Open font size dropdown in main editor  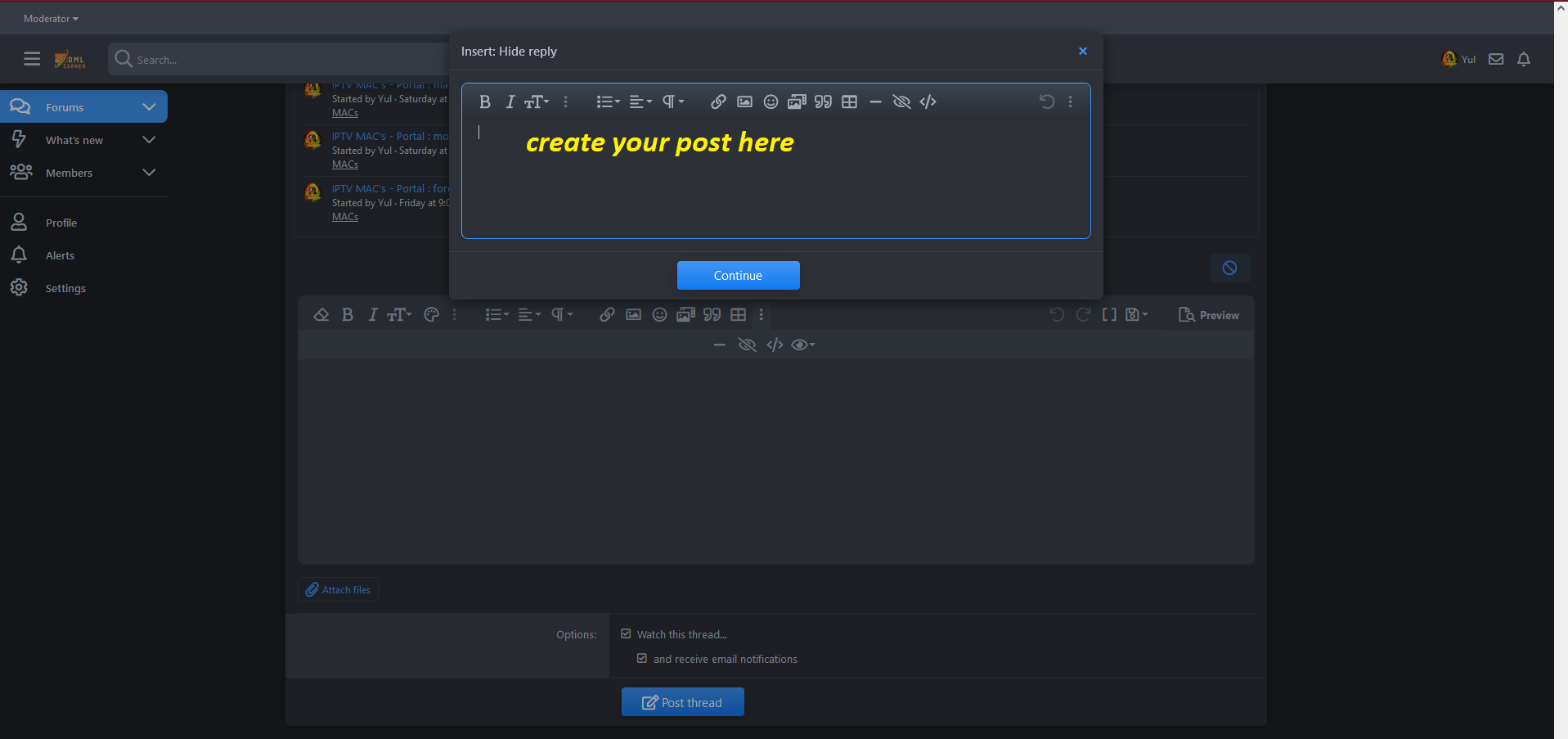pos(399,314)
